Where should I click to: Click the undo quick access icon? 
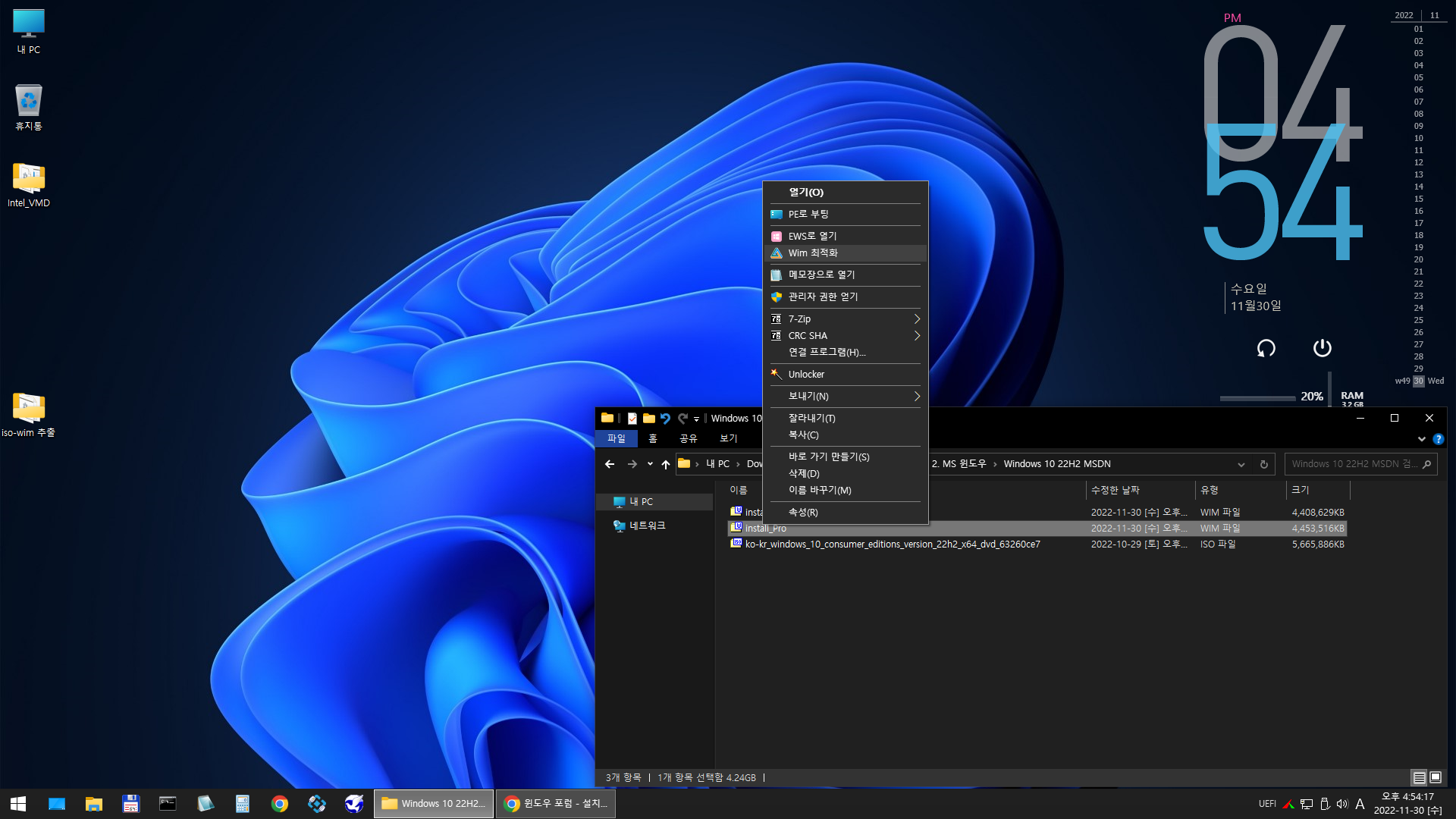[666, 419]
